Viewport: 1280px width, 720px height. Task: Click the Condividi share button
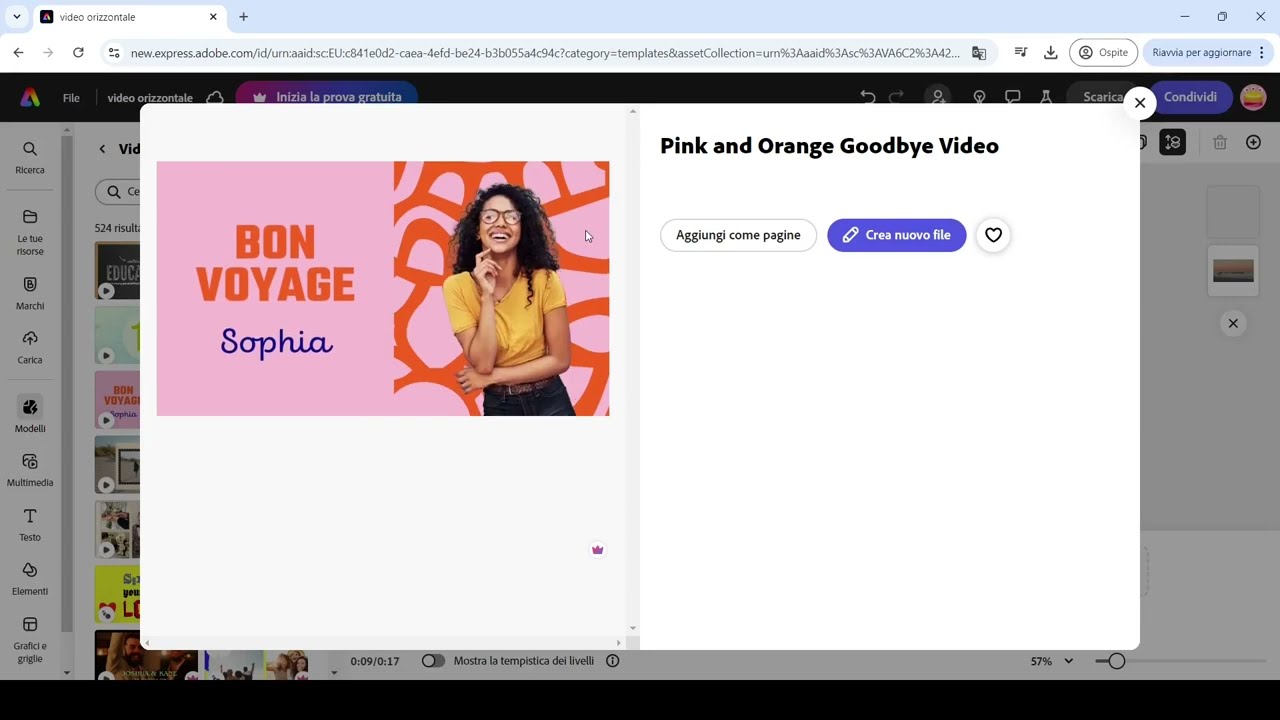[x=1190, y=97]
